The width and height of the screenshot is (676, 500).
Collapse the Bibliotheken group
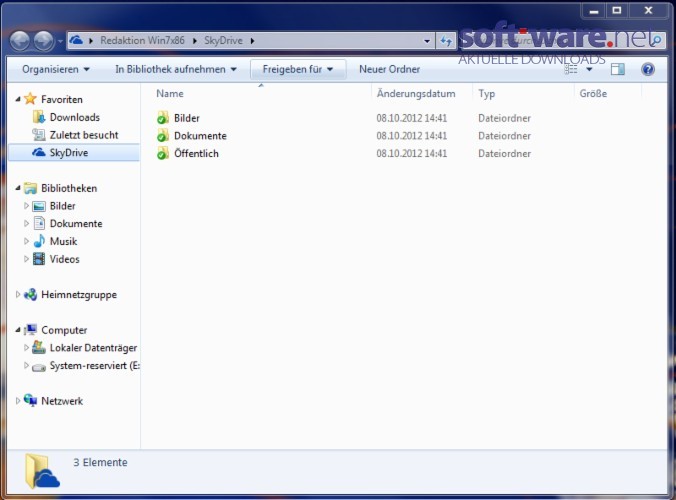(18, 188)
